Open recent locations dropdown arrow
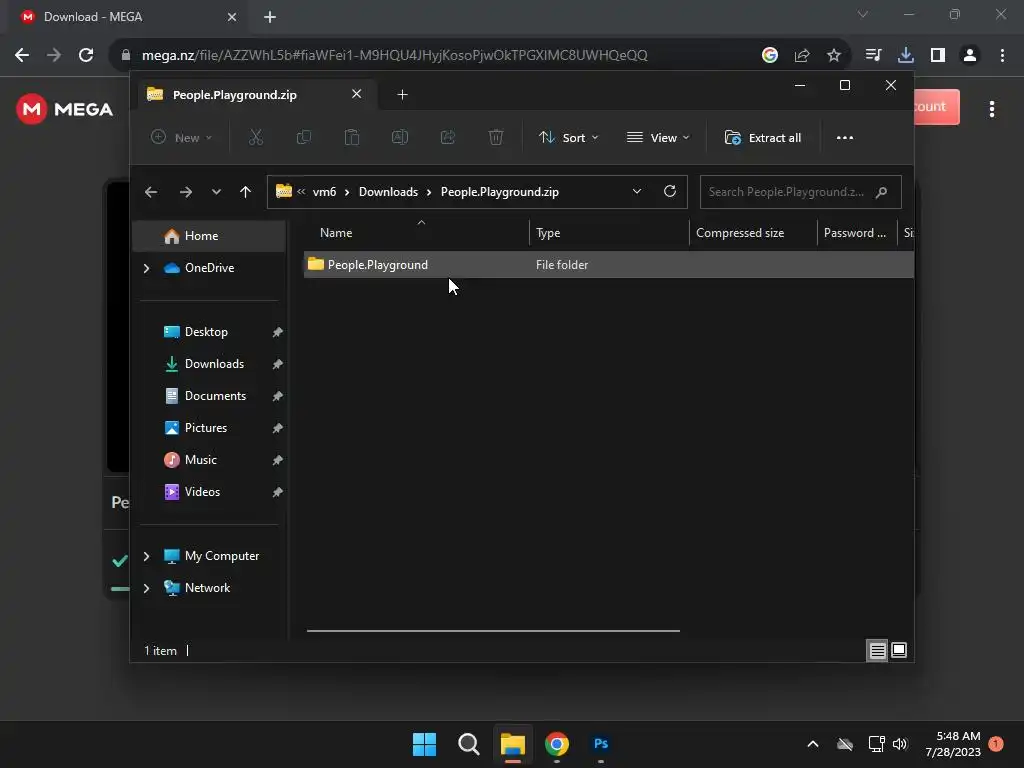 [x=216, y=192]
